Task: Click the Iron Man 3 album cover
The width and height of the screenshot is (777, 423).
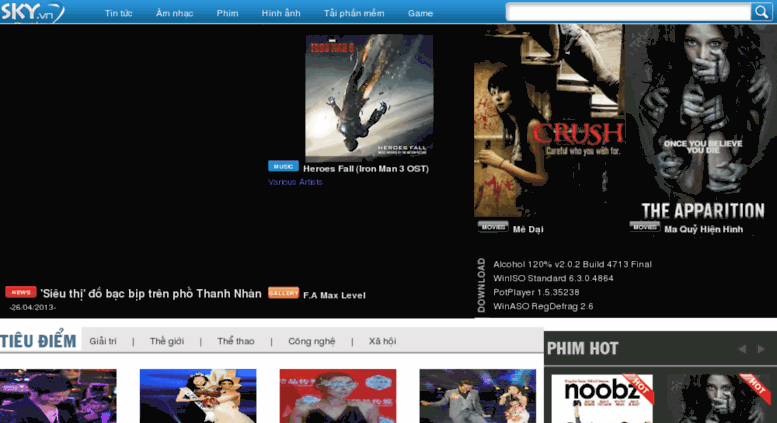Action: (369, 98)
